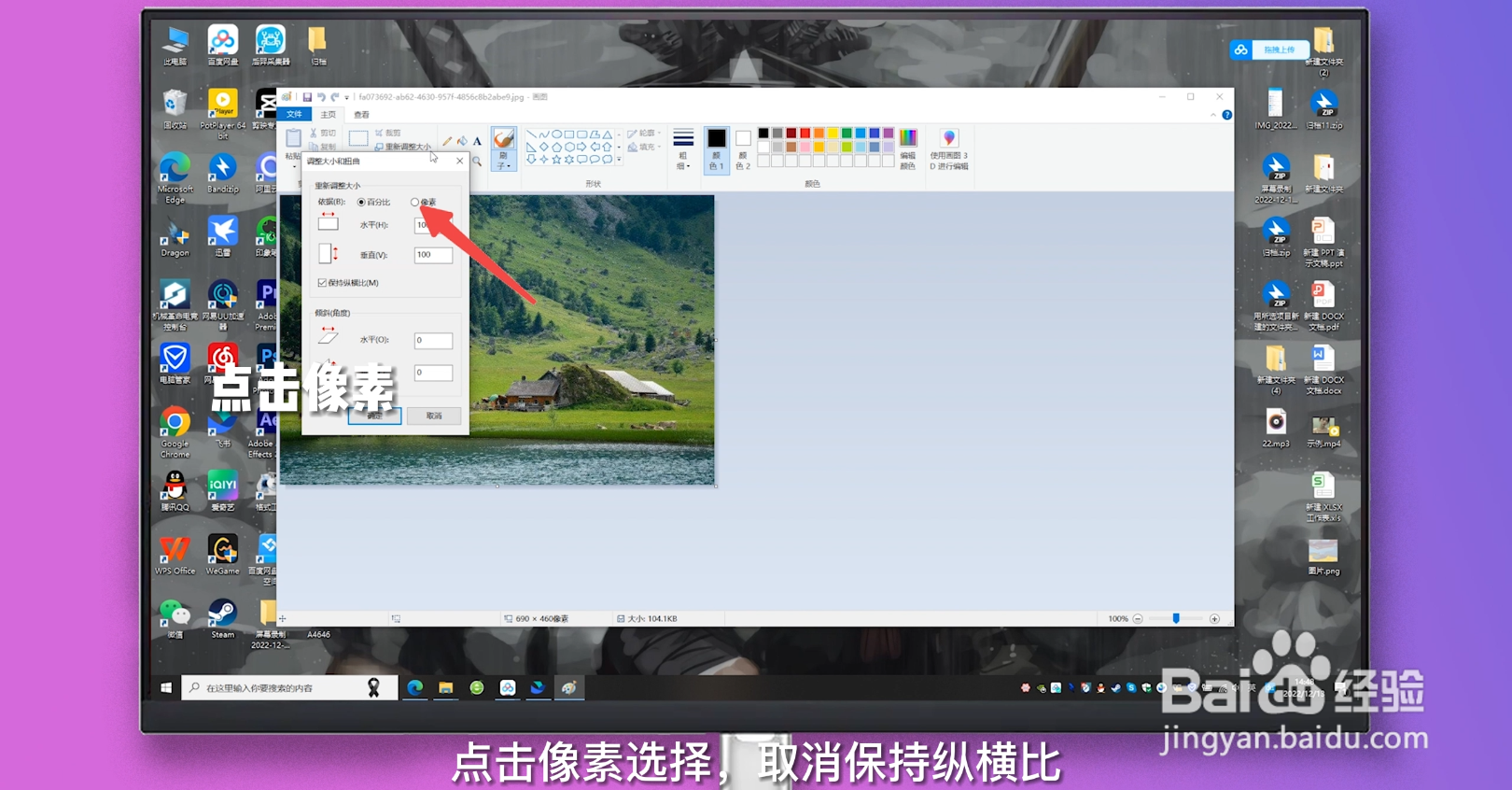Expand the shapes gallery more arrow

(619, 159)
